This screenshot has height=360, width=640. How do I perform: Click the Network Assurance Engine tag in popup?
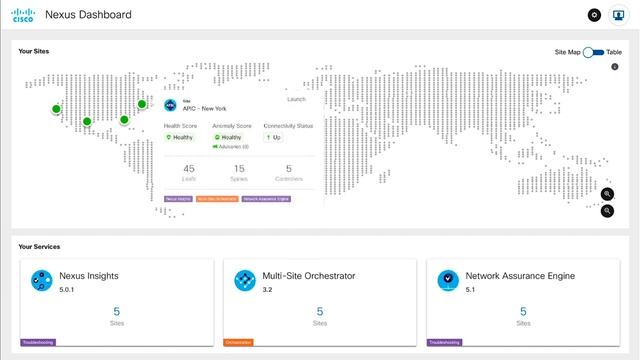coord(266,199)
